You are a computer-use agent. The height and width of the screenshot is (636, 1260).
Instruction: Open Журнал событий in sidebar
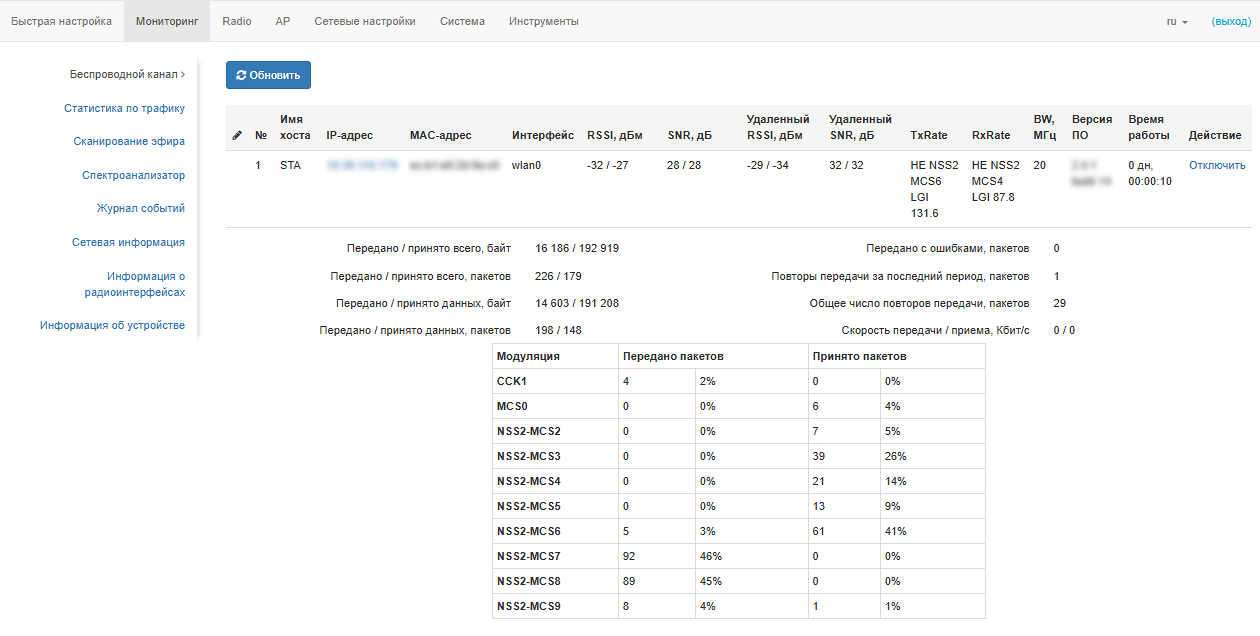pyautogui.click(x=140, y=208)
